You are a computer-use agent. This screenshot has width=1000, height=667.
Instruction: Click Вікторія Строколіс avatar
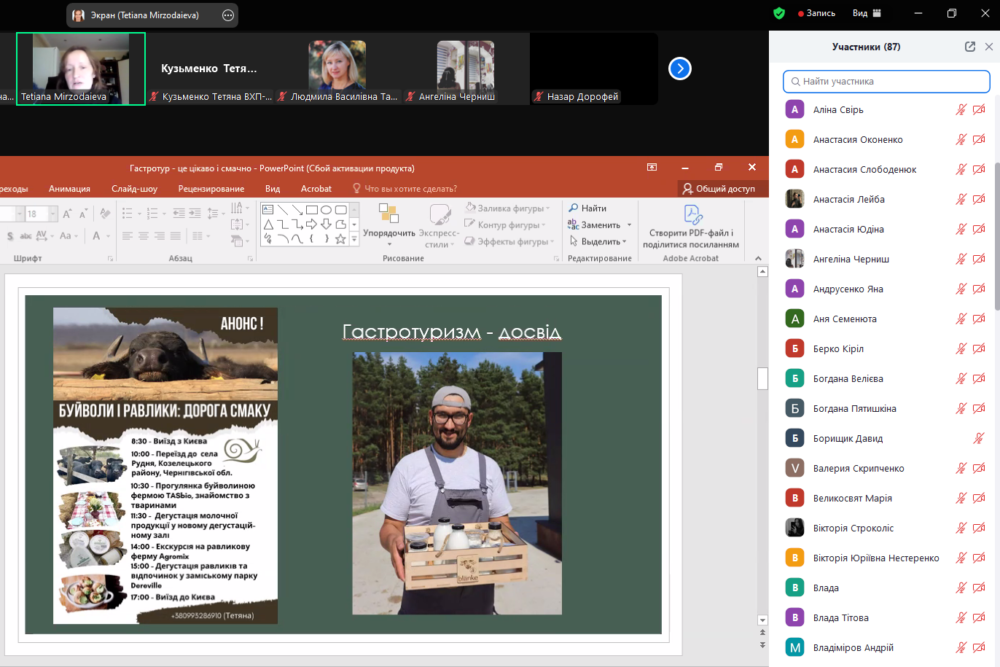click(795, 527)
